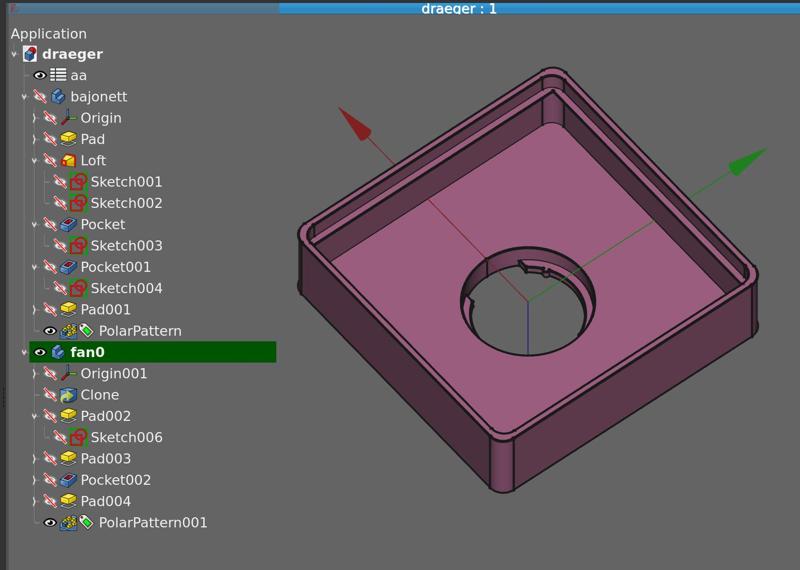The image size is (800, 570).
Task: Click the Pad001 feature icon
Action: (68, 309)
